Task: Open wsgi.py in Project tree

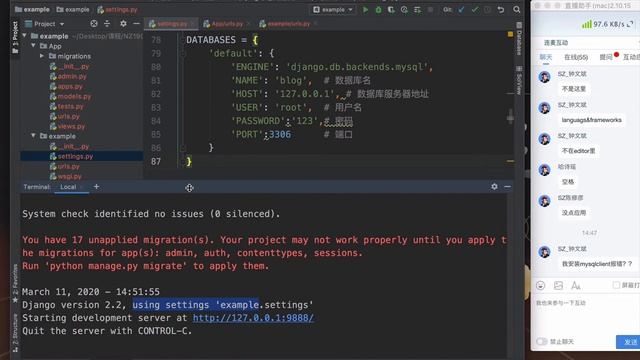Action: pos(66,176)
